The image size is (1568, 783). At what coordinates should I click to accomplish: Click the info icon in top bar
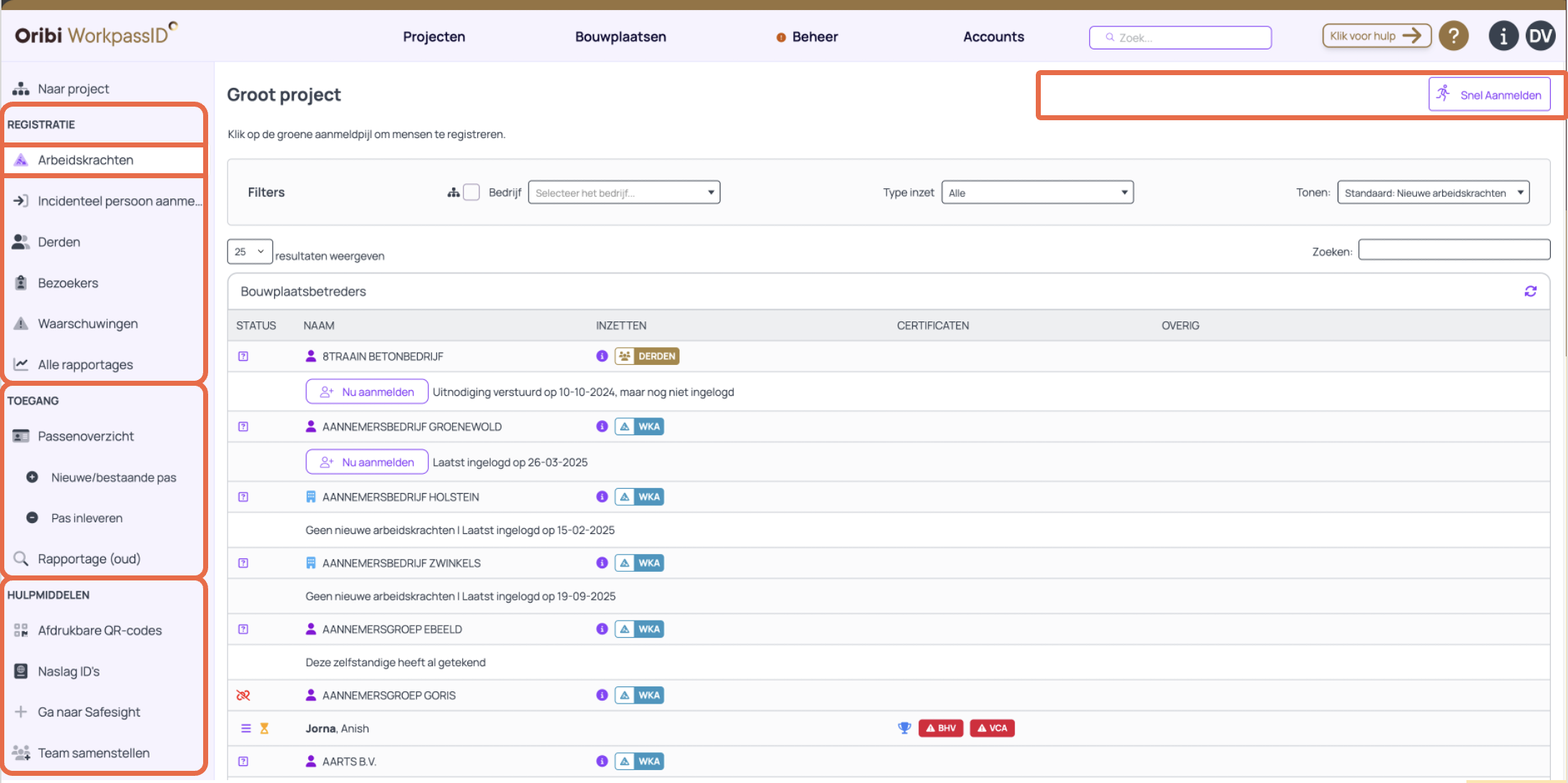click(x=1503, y=36)
